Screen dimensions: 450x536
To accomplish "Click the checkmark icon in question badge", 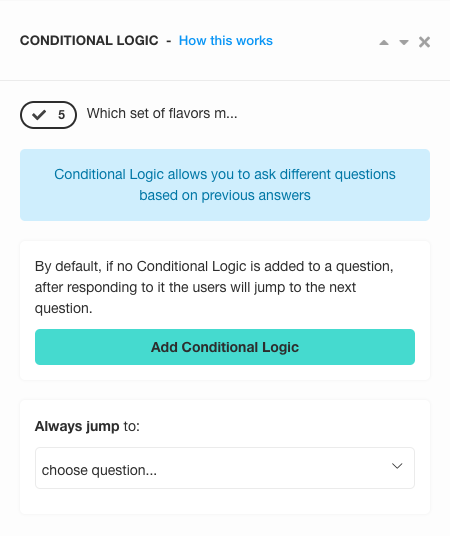I will coord(39,115).
